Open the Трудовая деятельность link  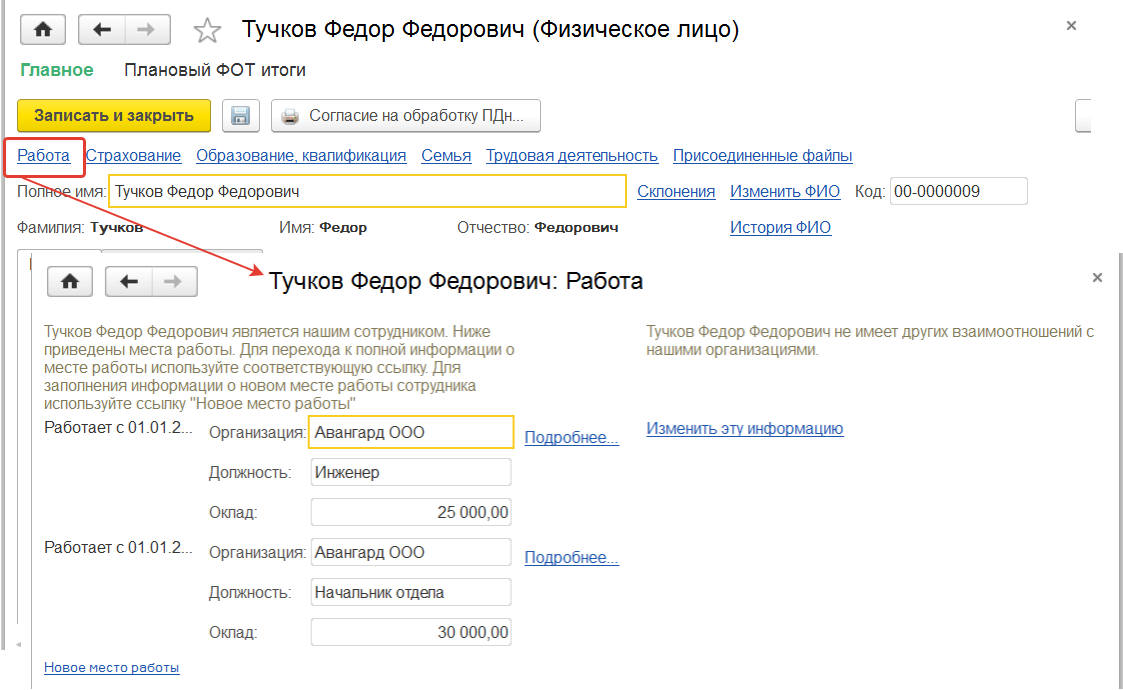pos(572,155)
